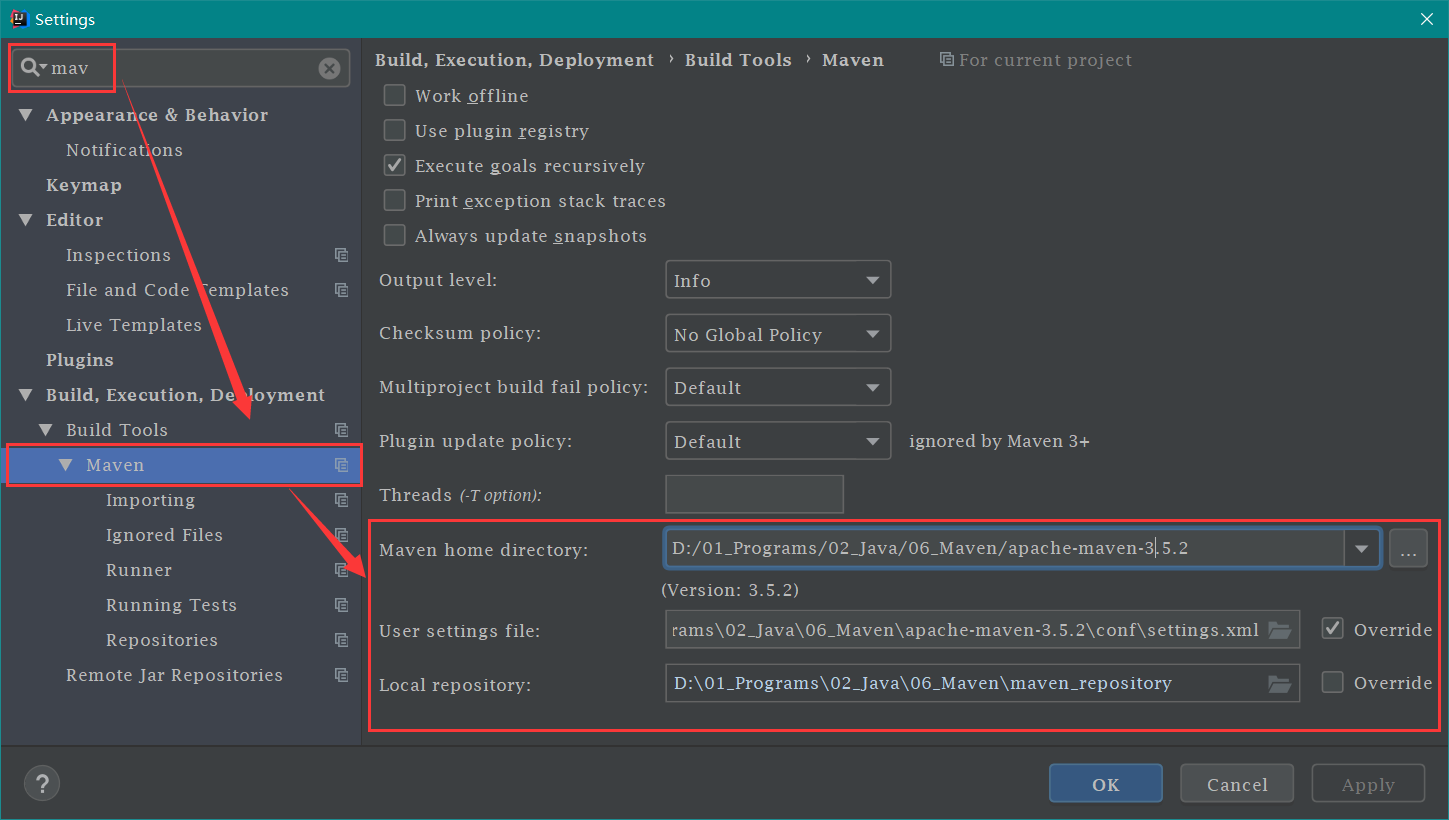Enable the Work offline checkbox
The width and height of the screenshot is (1449, 820).
point(395,96)
